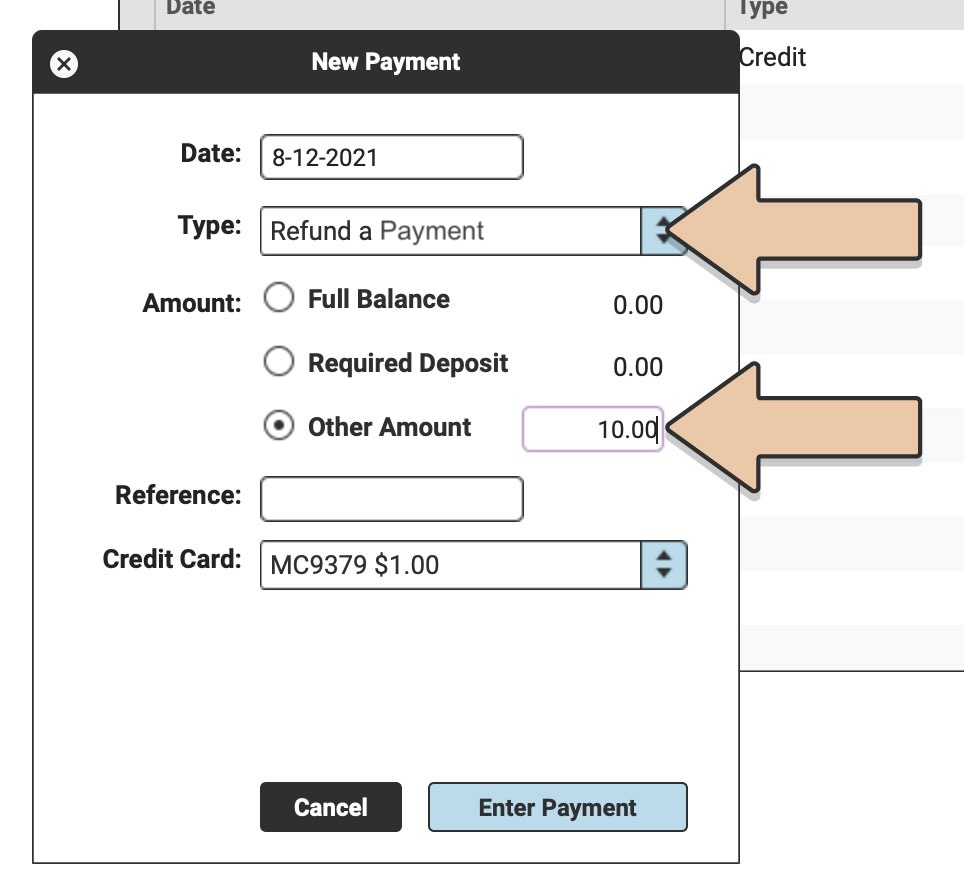Open the Type dropdown showing Refund a Payment
Screen dimensions: 964x888
pyautogui.click(x=450, y=231)
